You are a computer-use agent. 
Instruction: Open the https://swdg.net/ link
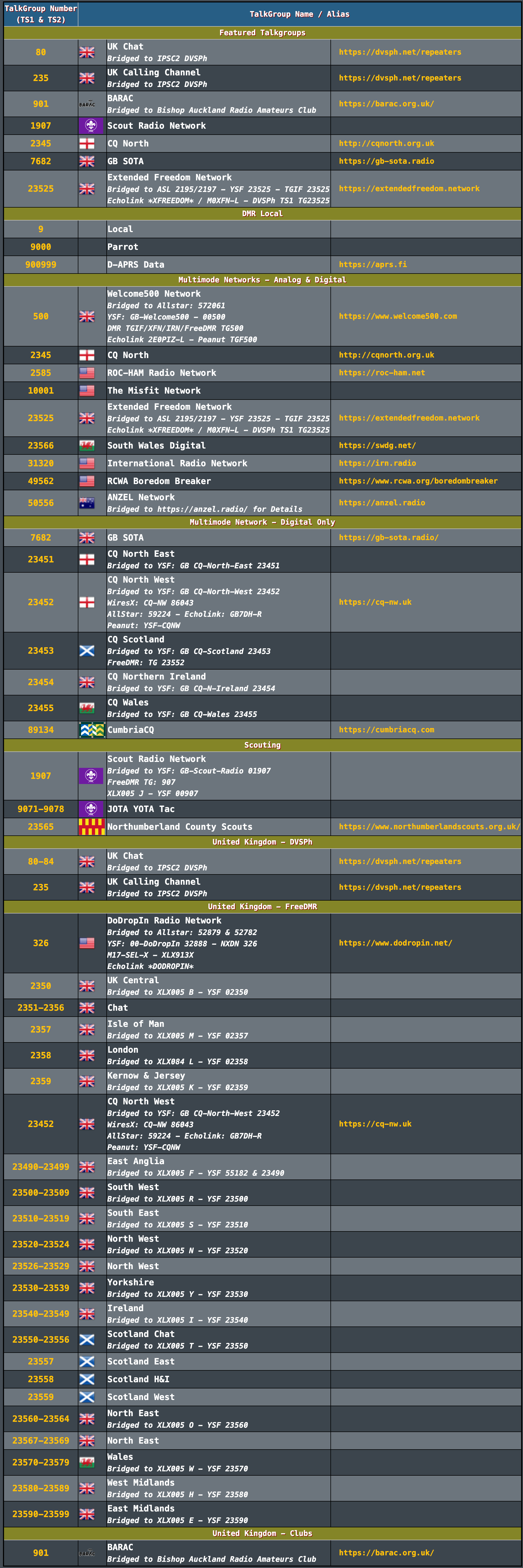[378, 446]
